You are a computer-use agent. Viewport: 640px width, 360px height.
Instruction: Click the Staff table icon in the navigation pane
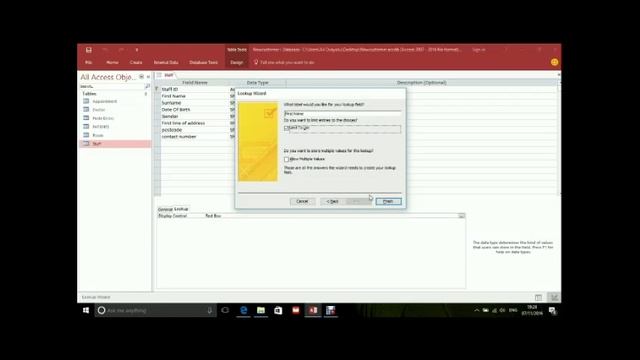(x=86, y=144)
